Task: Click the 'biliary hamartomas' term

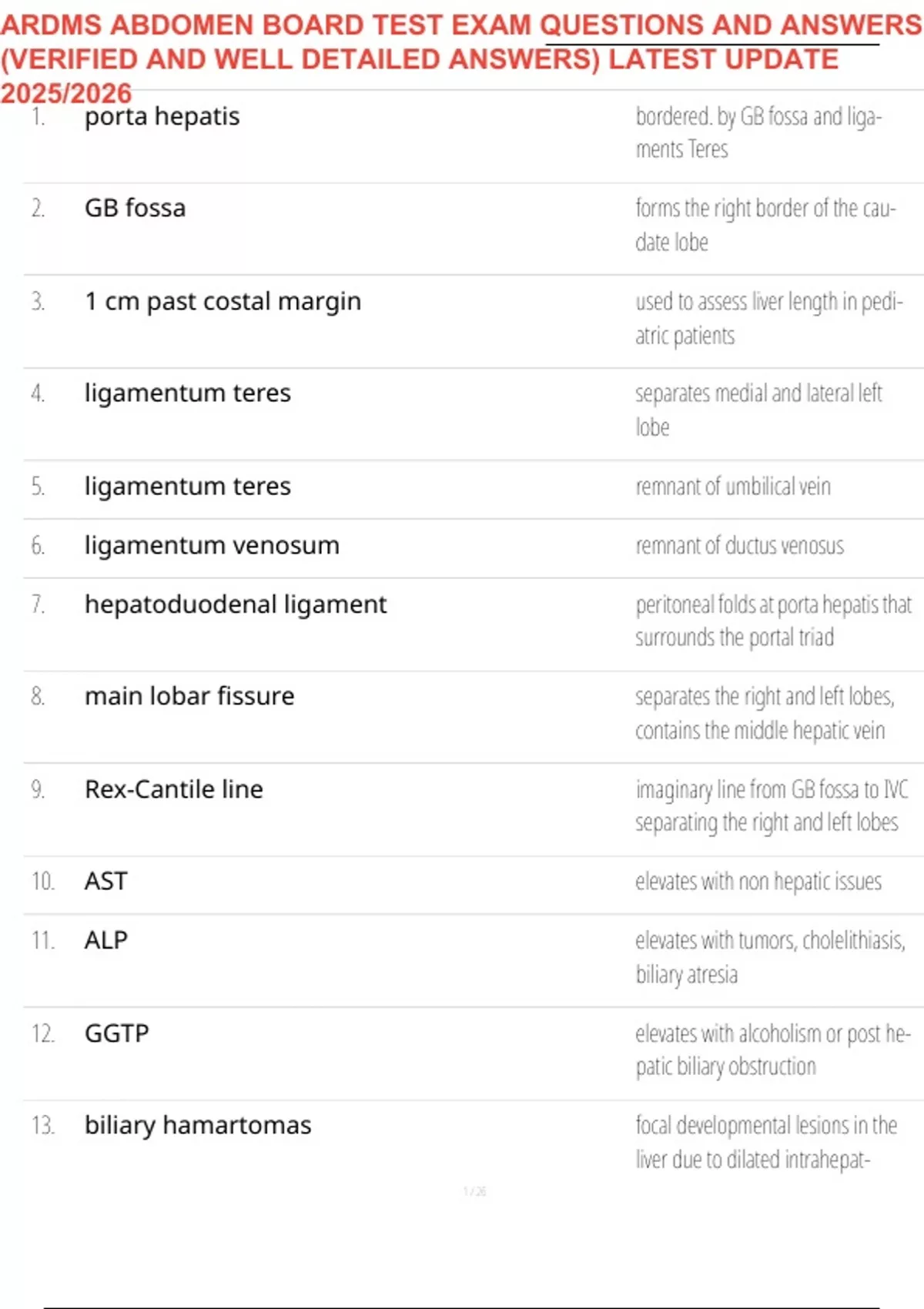Action: 198,1125
